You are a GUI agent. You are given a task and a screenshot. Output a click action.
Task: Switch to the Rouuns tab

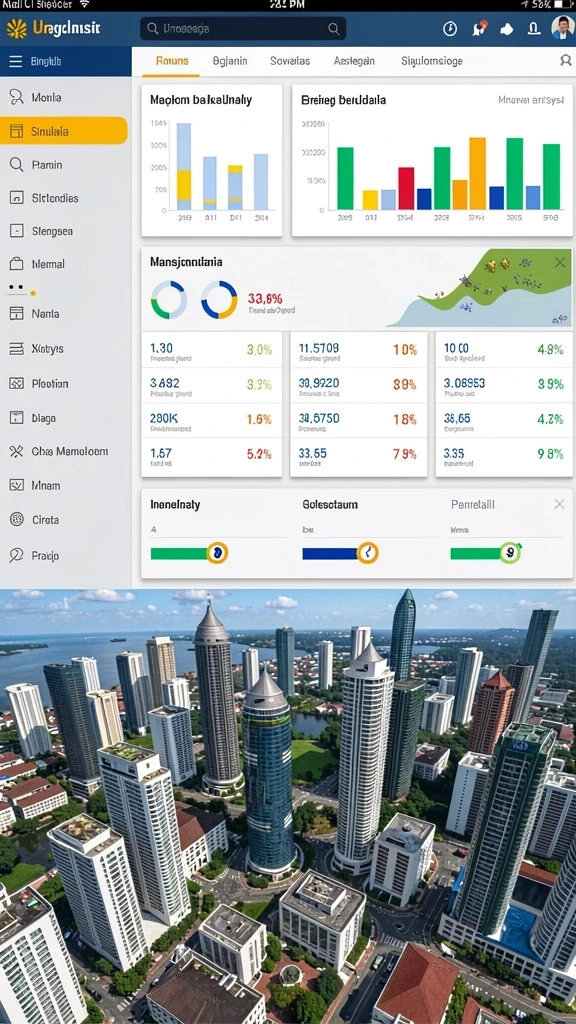coord(172,61)
